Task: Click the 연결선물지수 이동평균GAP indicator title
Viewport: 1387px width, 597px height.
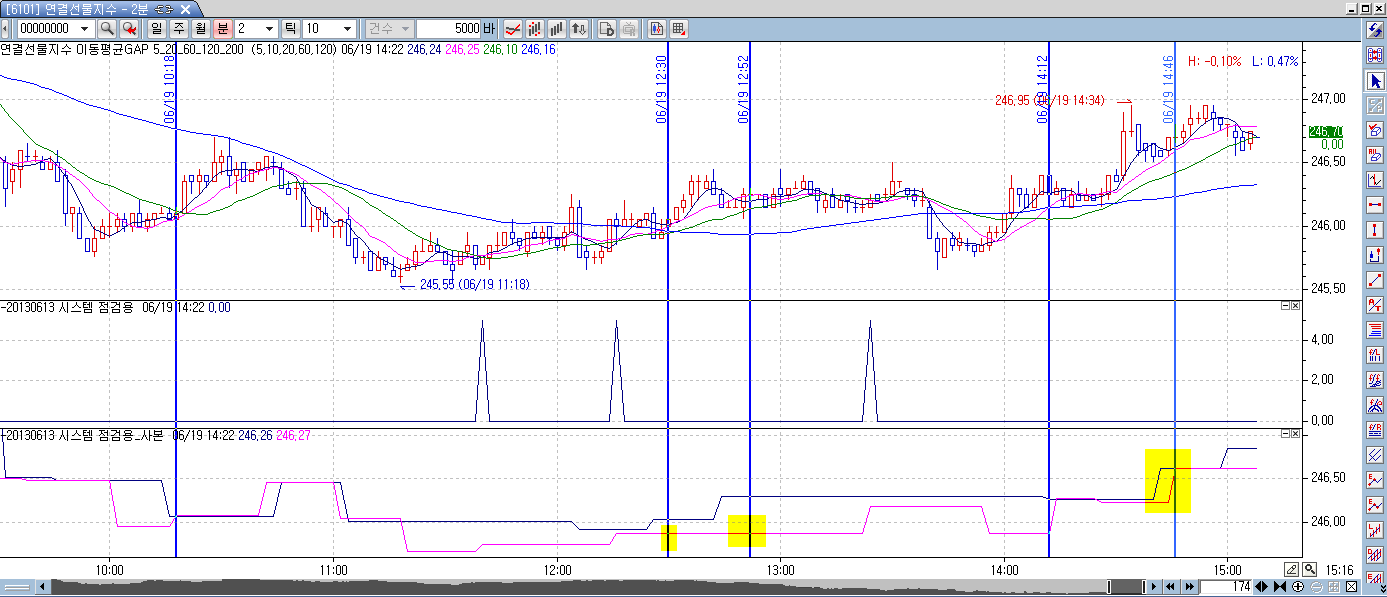Action: (x=123, y=48)
